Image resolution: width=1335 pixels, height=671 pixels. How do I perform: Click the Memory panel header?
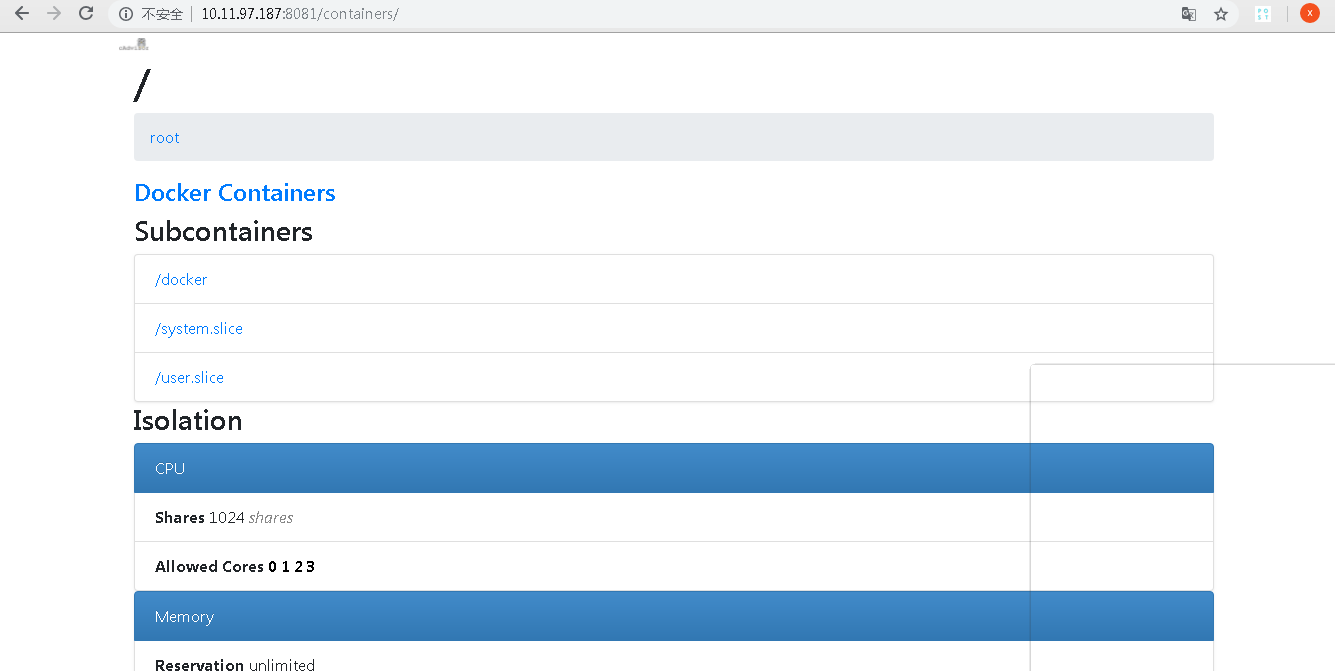(674, 617)
